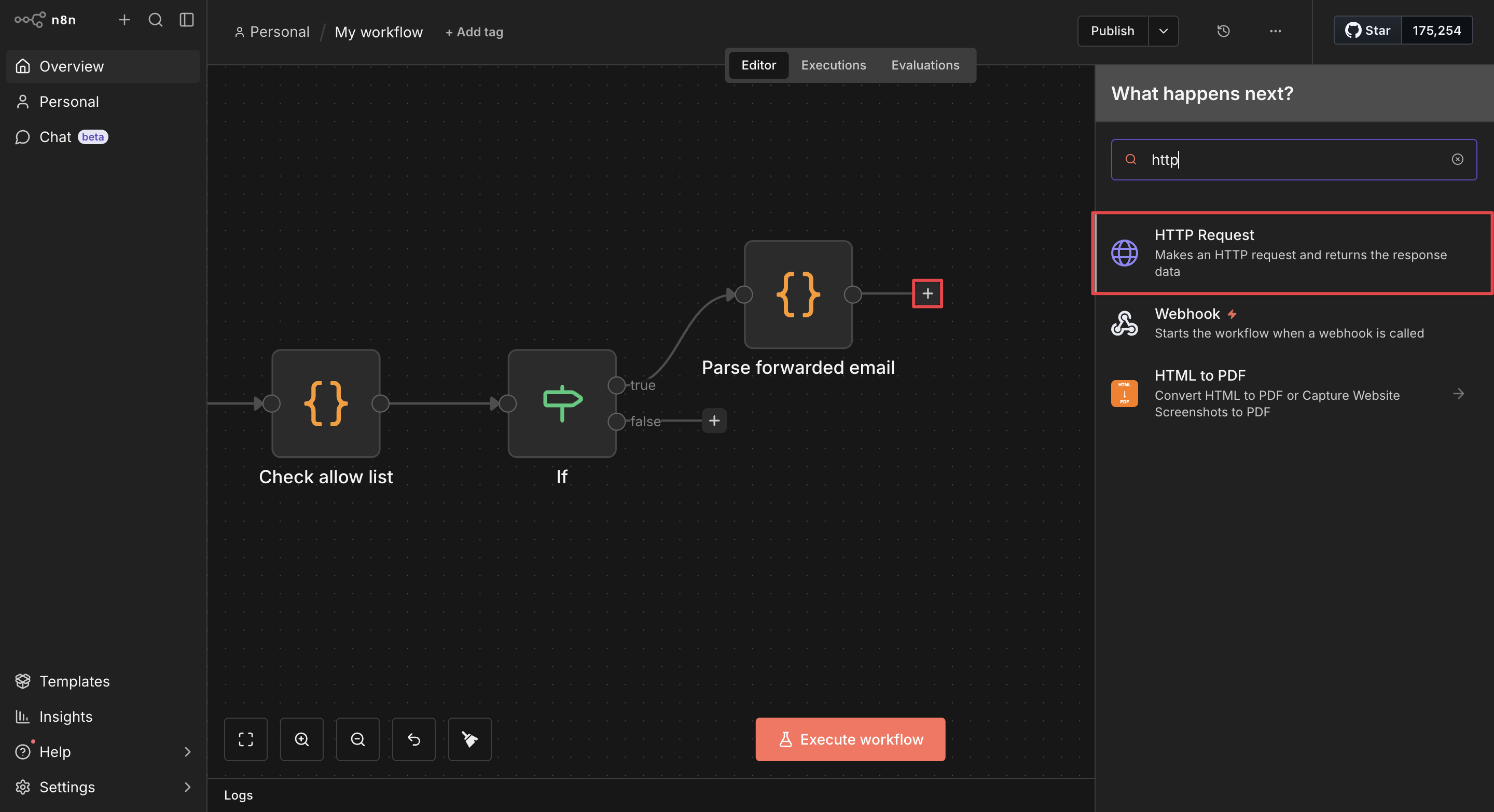Select HTTP Request node from results
The width and height of the screenshot is (1494, 812).
pyautogui.click(x=1293, y=253)
